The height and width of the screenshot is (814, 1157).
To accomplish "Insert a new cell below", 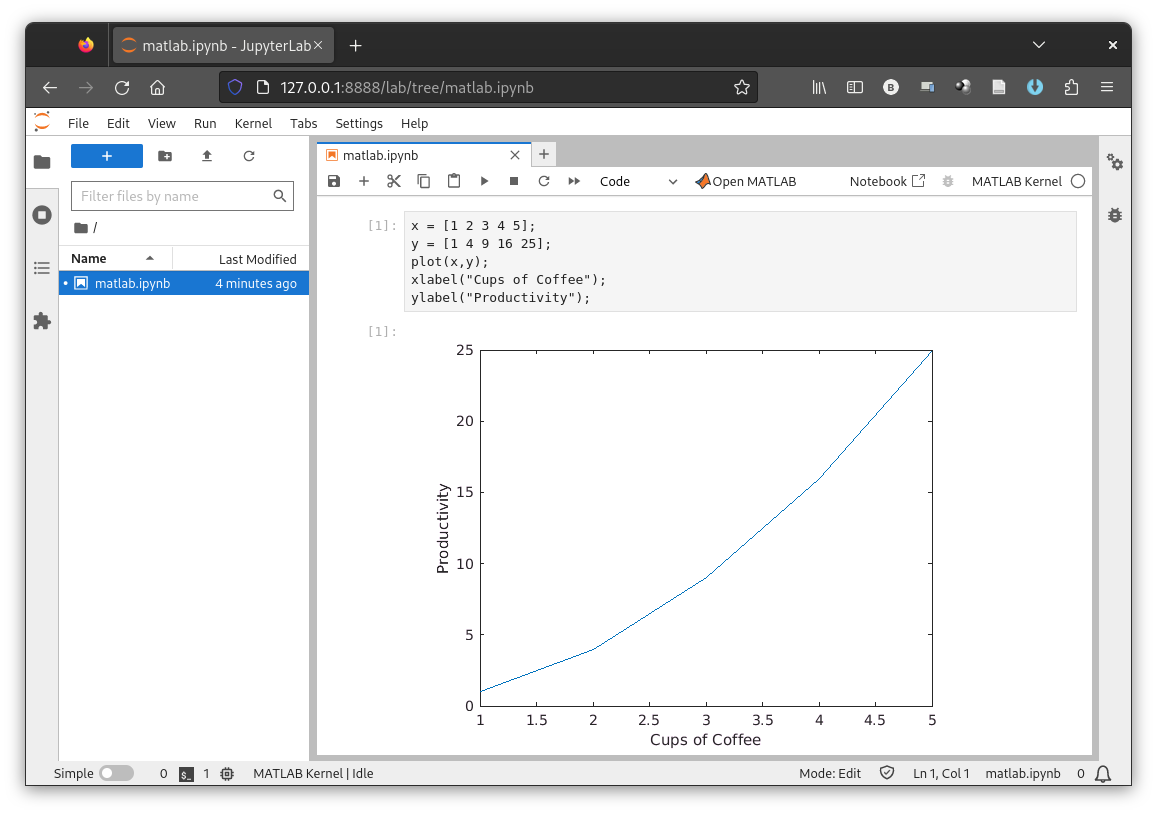I will (x=364, y=181).
